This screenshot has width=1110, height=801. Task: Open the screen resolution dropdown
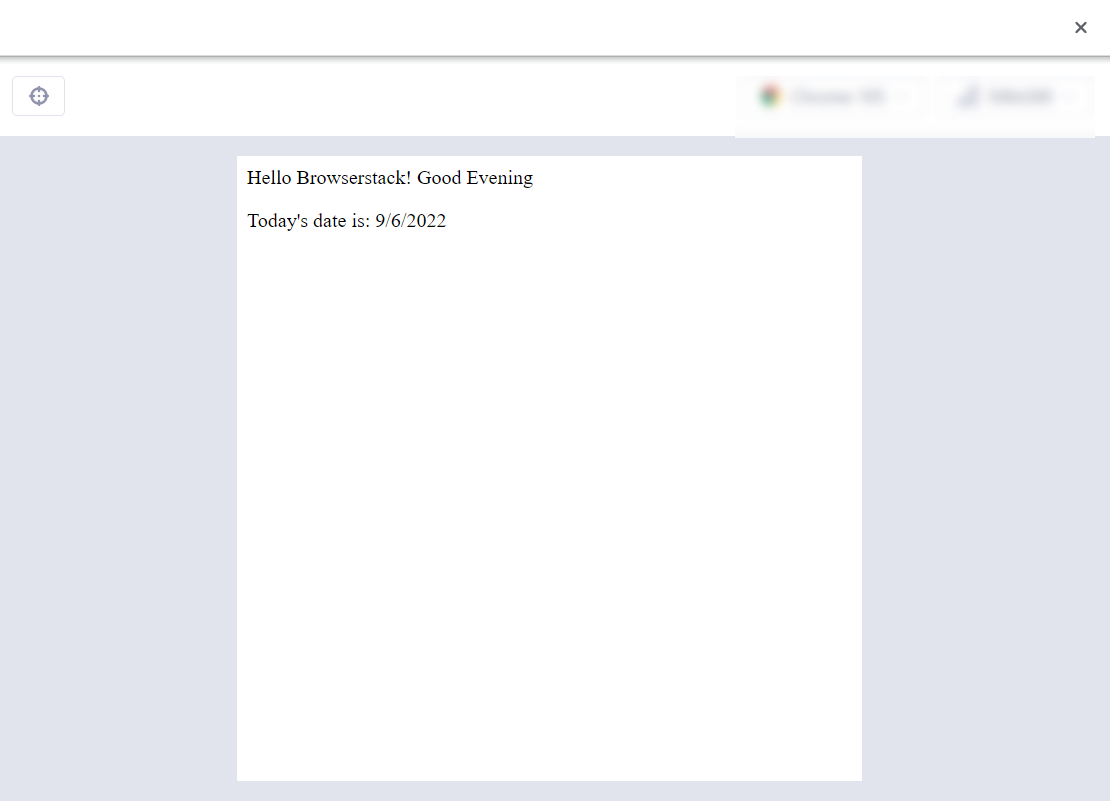[1020, 97]
